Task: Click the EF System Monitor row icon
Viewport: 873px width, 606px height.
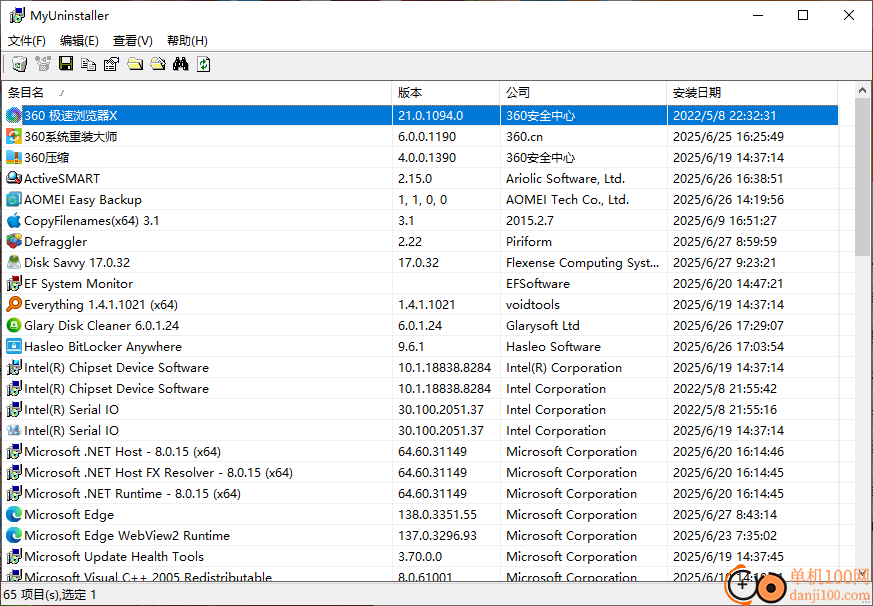Action: coord(13,284)
